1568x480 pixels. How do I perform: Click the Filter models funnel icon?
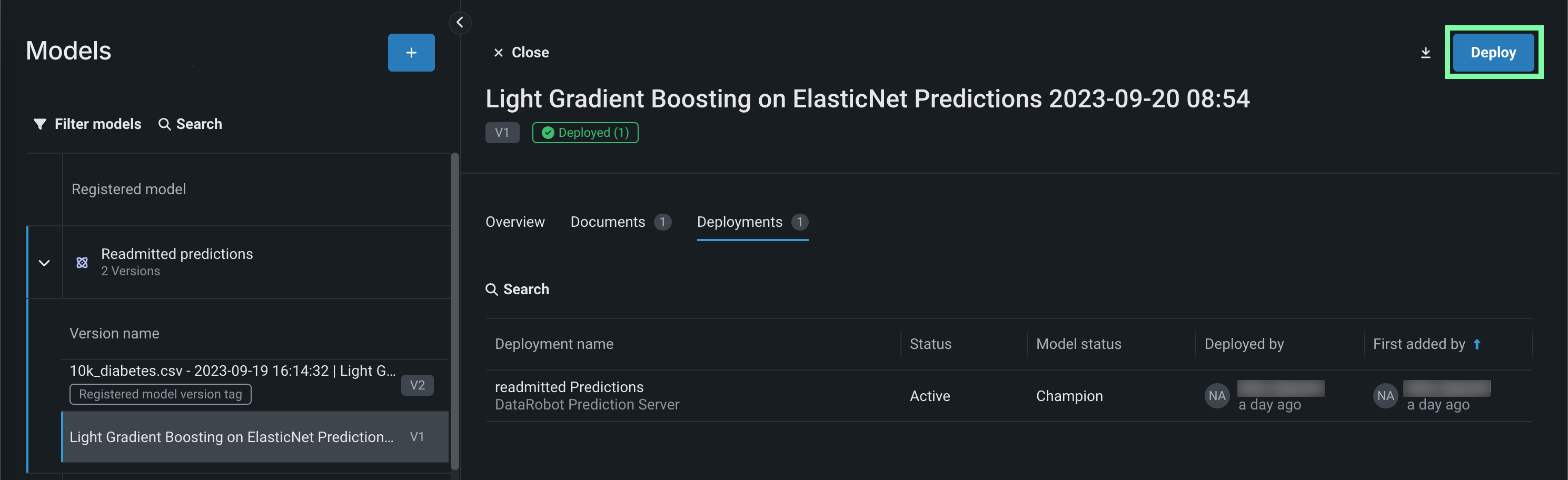pos(40,124)
